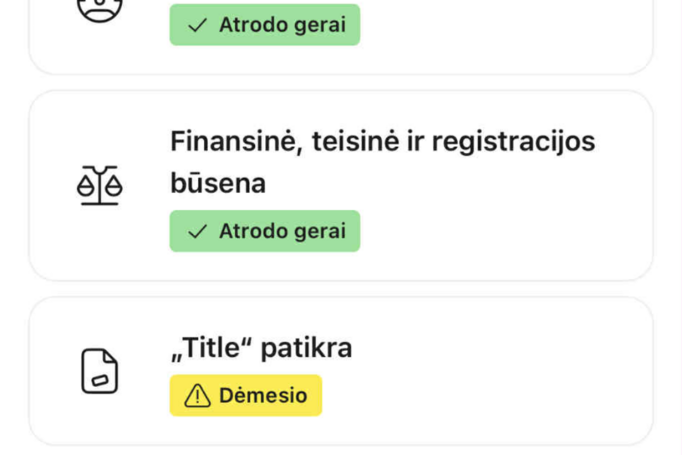Click the document icon beside „Title“ patikra

(x=99, y=371)
